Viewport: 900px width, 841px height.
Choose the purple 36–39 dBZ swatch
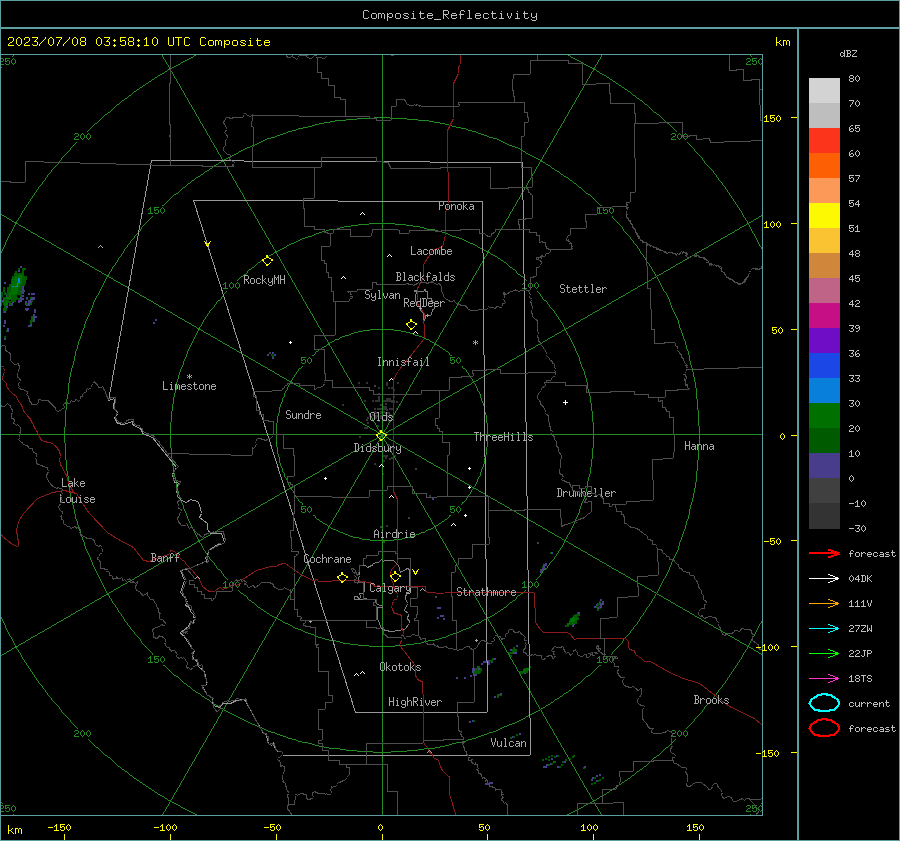pos(824,341)
